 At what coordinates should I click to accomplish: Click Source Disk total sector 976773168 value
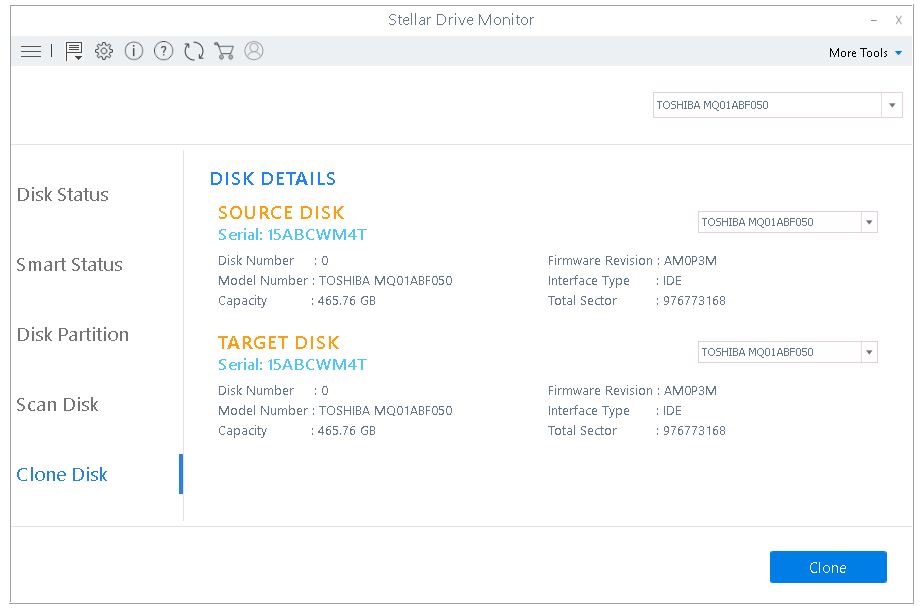pos(694,301)
